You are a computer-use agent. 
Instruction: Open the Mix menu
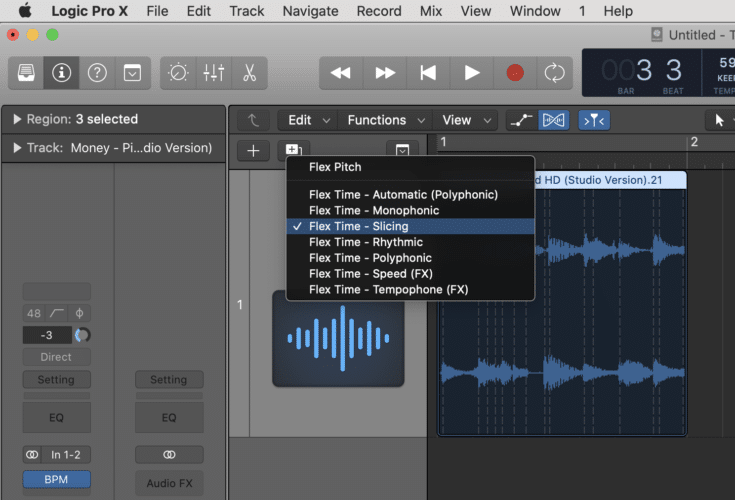click(x=431, y=11)
